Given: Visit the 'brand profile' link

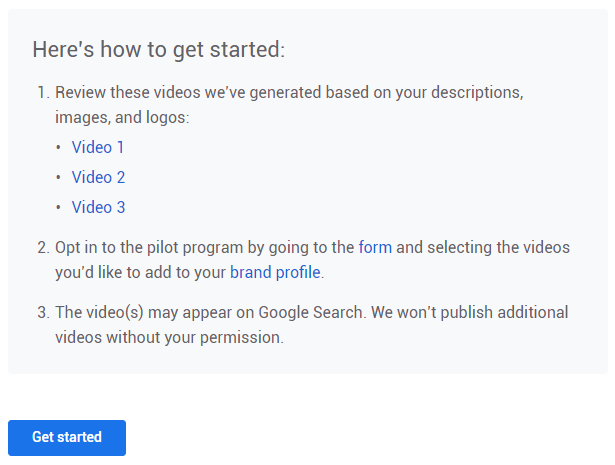Looking at the screenshot, I should [275, 272].
